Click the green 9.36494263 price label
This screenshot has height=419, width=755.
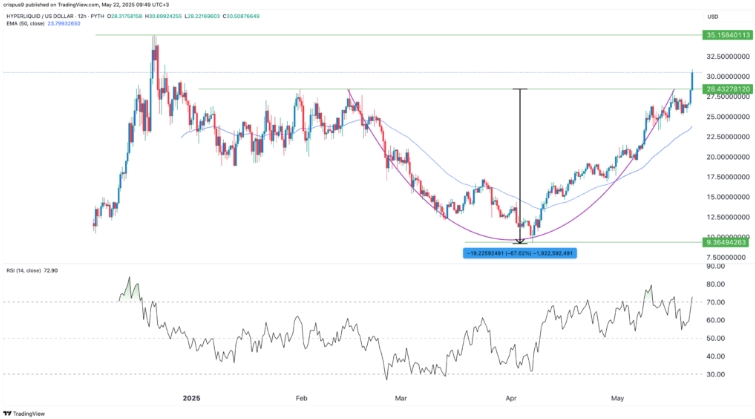pos(726,241)
